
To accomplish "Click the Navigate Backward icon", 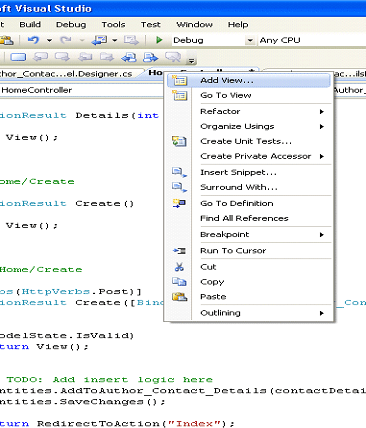I will [99, 40].
